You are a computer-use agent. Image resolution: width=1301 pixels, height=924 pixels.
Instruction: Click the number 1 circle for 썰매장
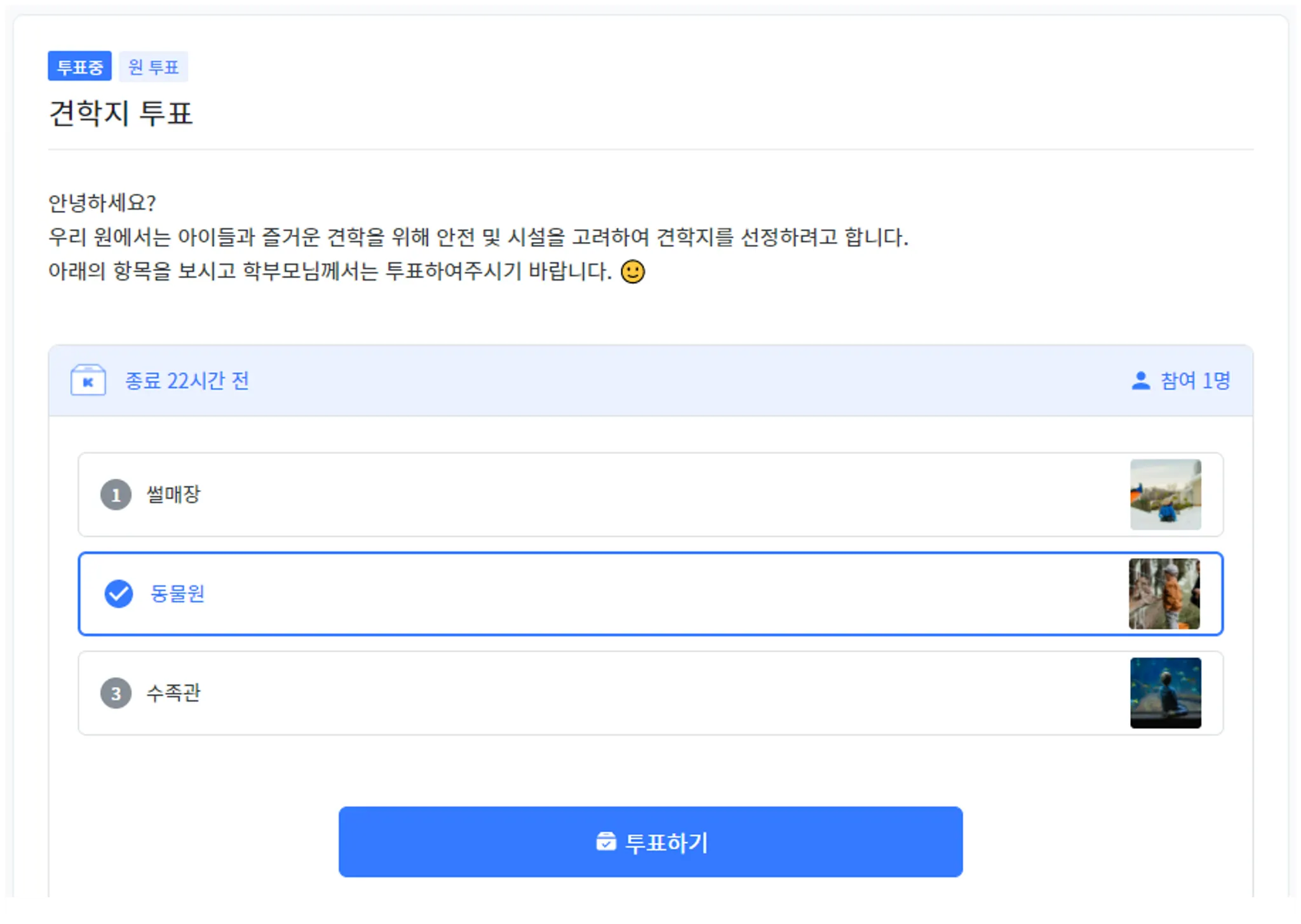pos(116,495)
